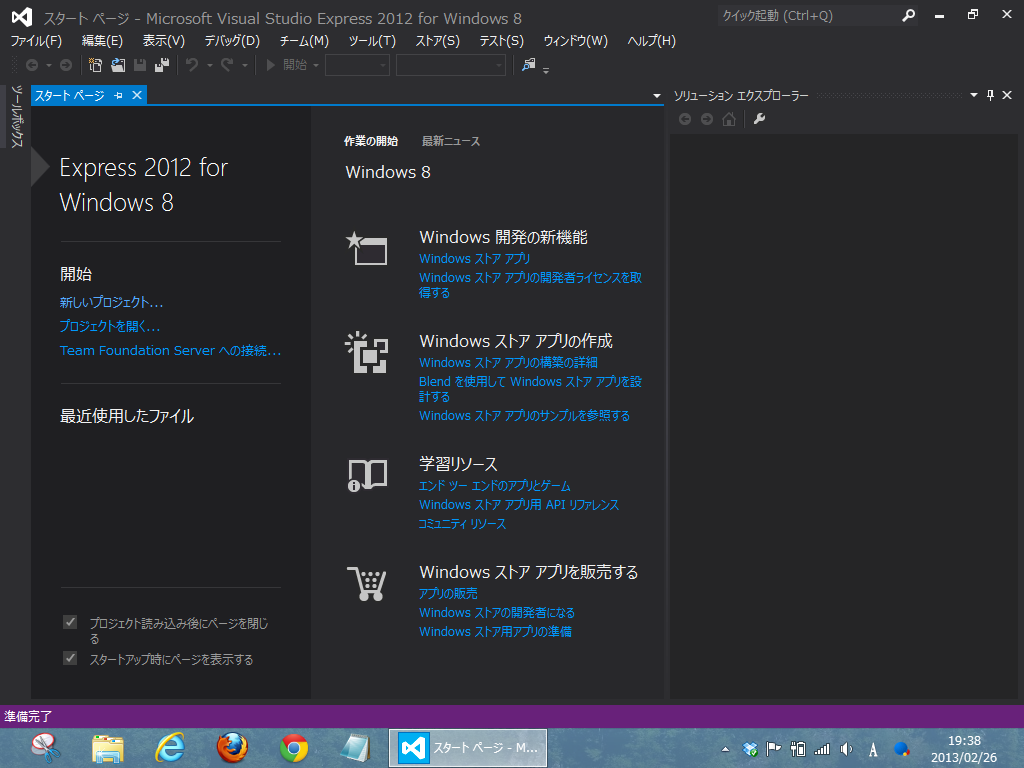Open the ヘルプ(H) menu

(651, 40)
